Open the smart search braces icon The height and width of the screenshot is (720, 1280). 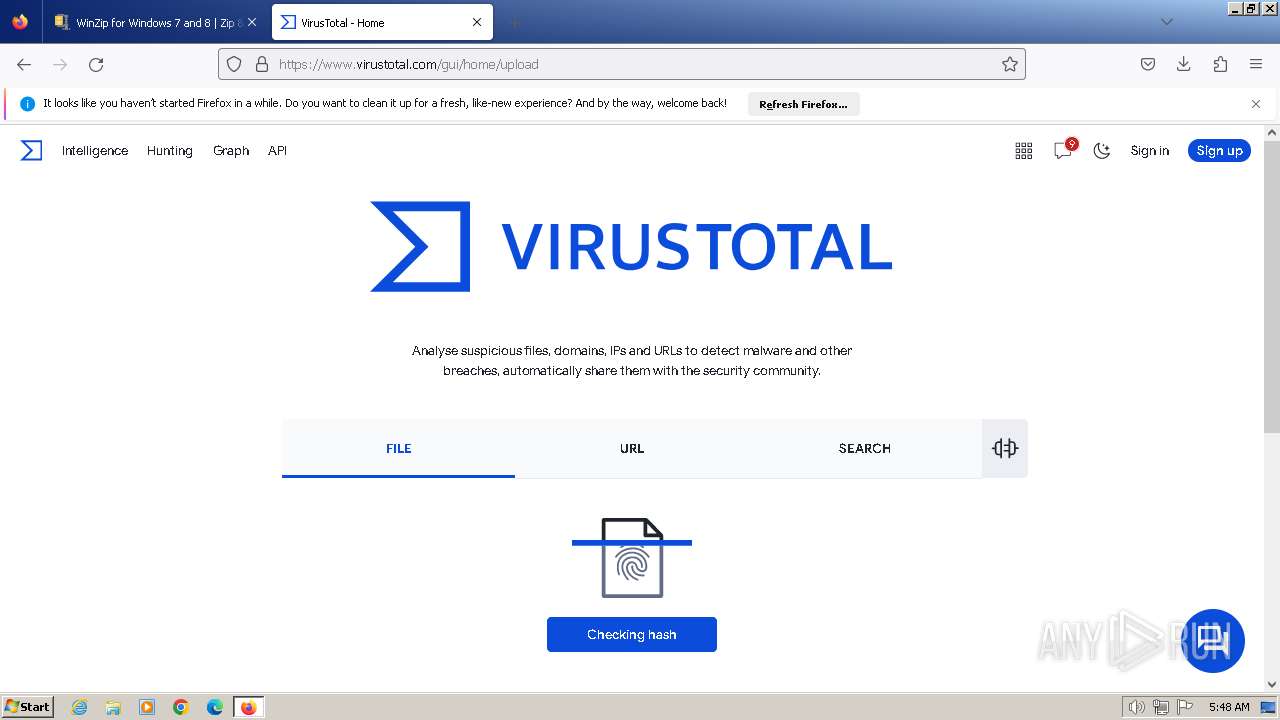(x=1005, y=448)
